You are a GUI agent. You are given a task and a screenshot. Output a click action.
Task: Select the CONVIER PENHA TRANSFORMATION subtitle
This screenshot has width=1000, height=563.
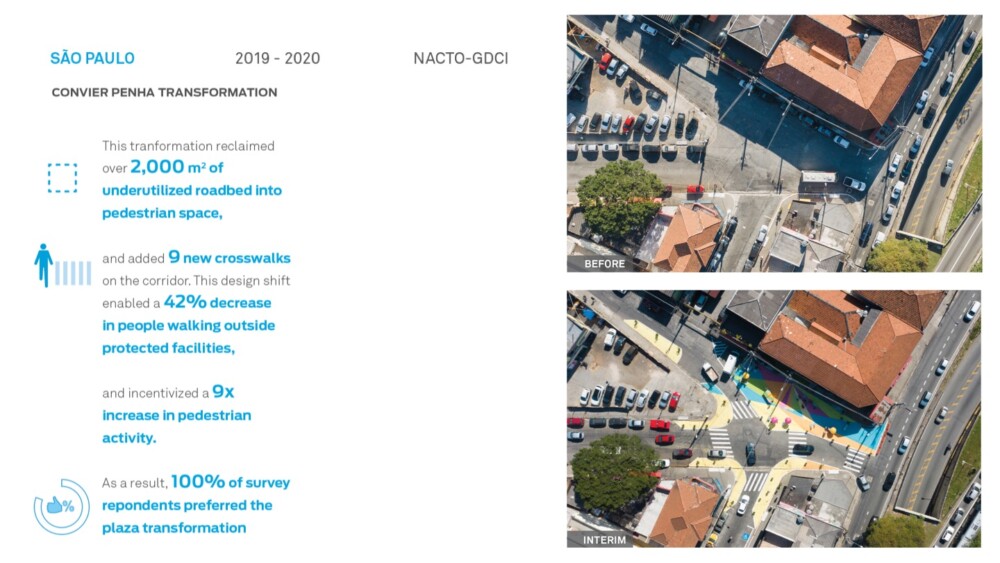[164, 92]
